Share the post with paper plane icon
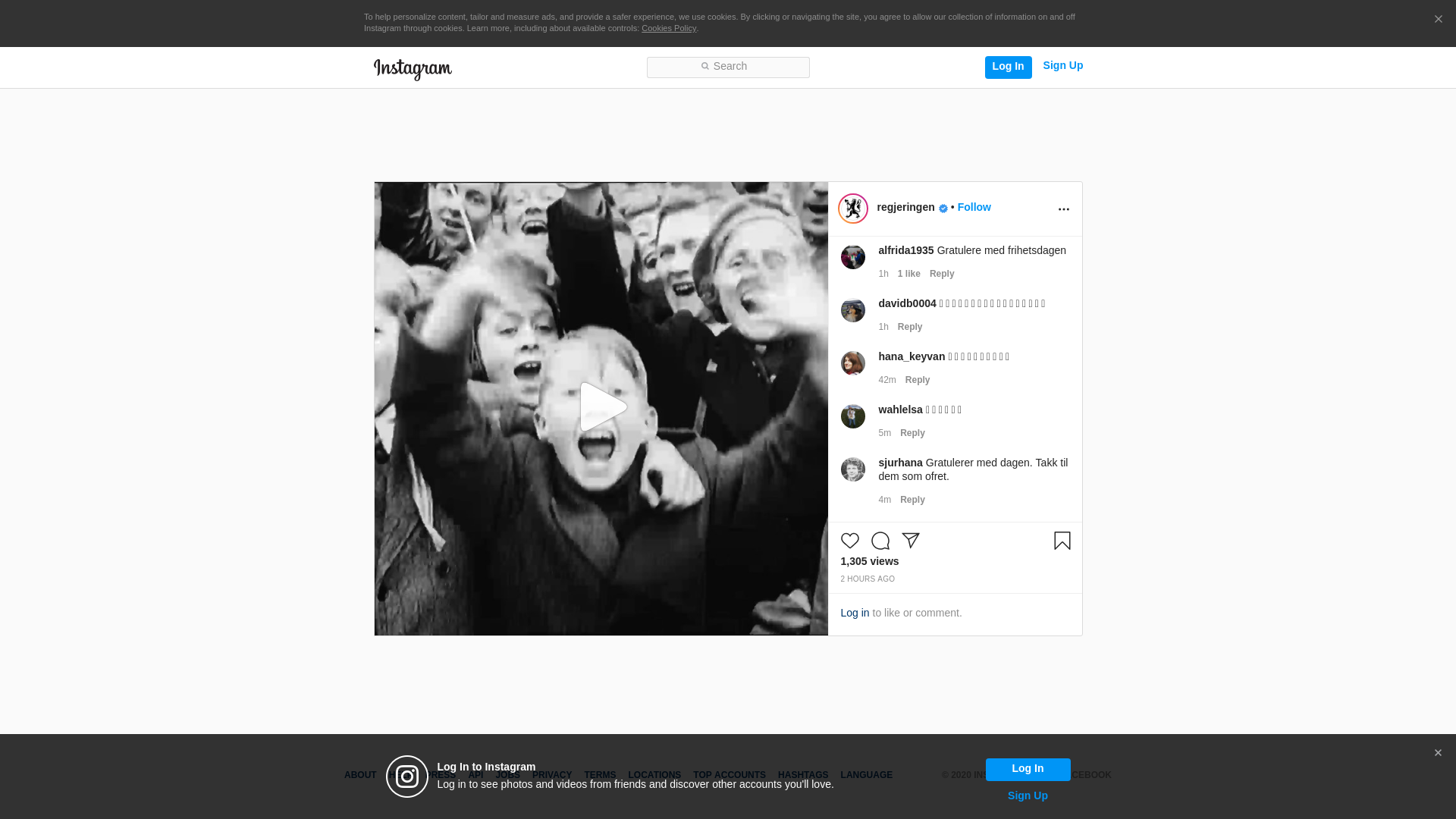1456x819 pixels. point(911,541)
